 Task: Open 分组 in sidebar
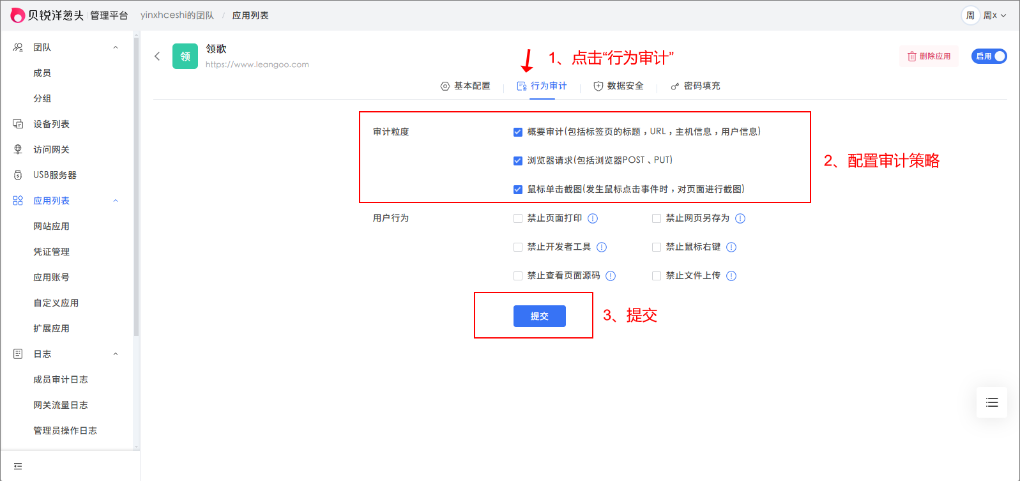(42, 98)
